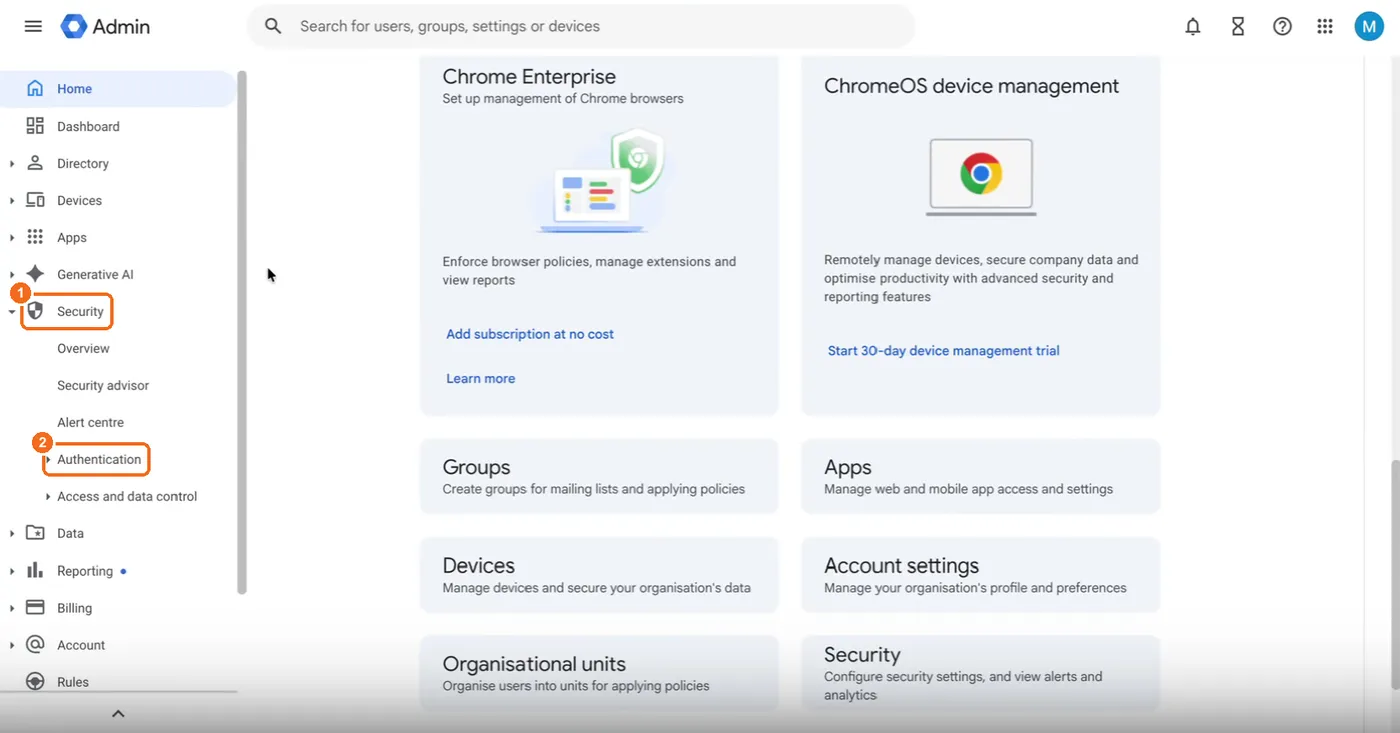This screenshot has width=1400, height=733.
Task: Click Learn more under Chrome Enterprise
Action: (481, 379)
